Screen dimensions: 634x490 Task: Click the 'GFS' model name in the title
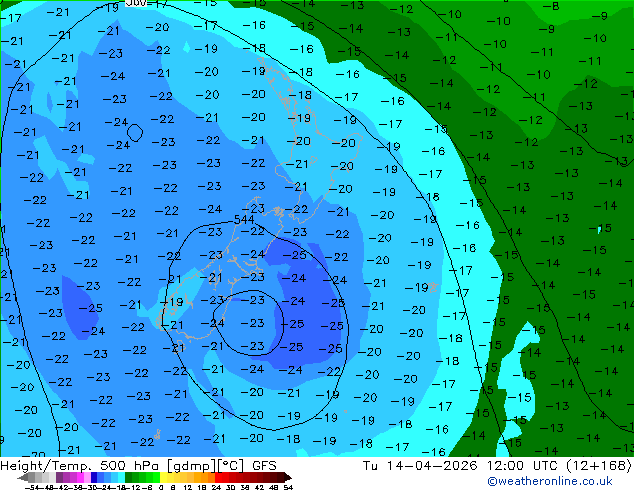(x=264, y=466)
